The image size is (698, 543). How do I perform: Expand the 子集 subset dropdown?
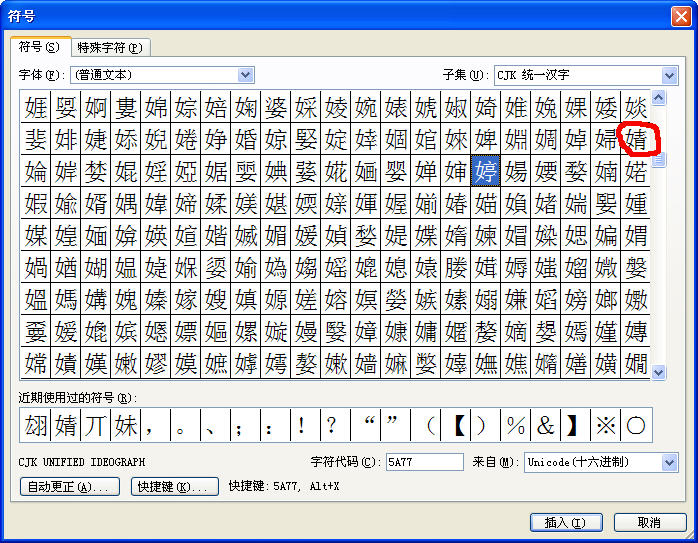coord(670,75)
